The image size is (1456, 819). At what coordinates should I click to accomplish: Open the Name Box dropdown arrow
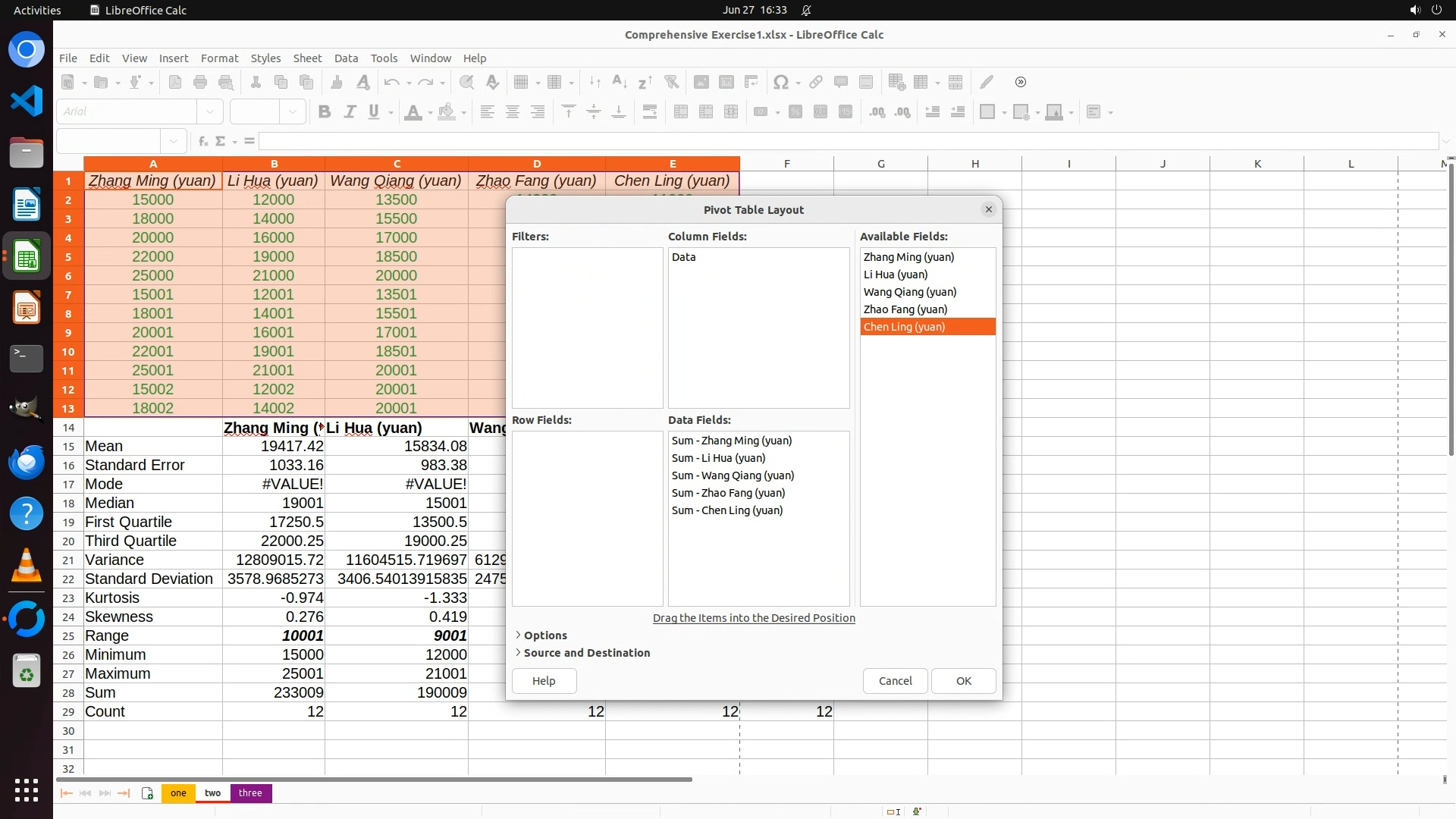[x=174, y=141]
